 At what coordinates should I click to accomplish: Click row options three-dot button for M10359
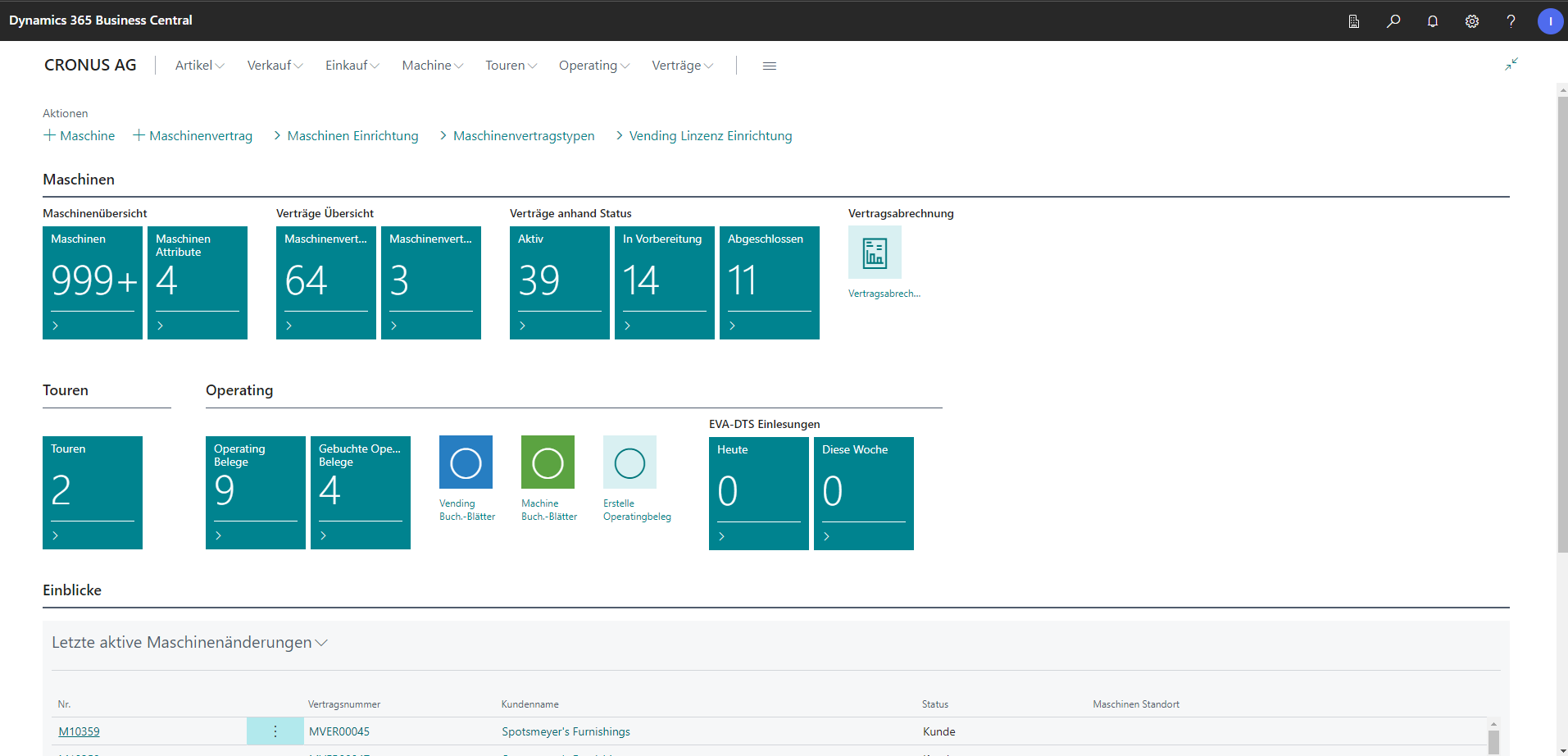point(275,731)
